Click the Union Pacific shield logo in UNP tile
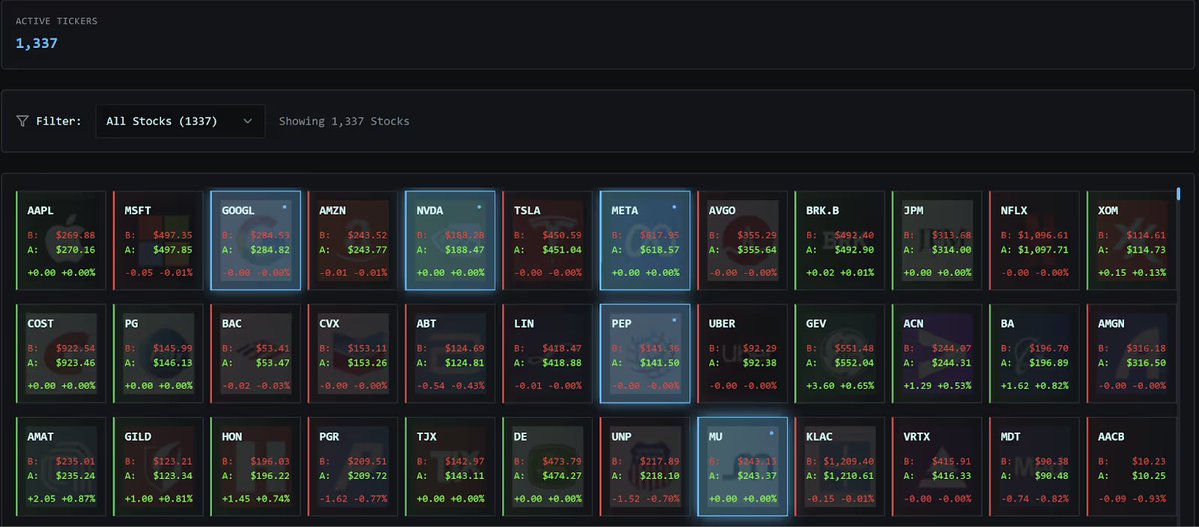Image resolution: width=1199 pixels, height=527 pixels. 646,467
